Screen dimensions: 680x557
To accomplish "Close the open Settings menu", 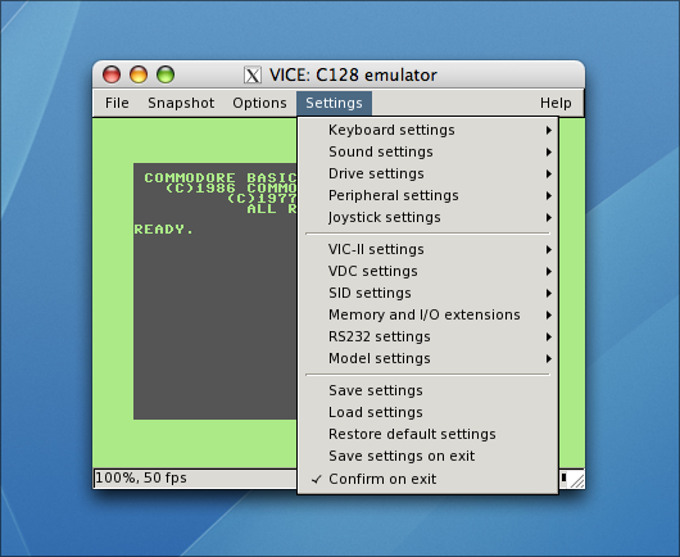I will pos(334,103).
